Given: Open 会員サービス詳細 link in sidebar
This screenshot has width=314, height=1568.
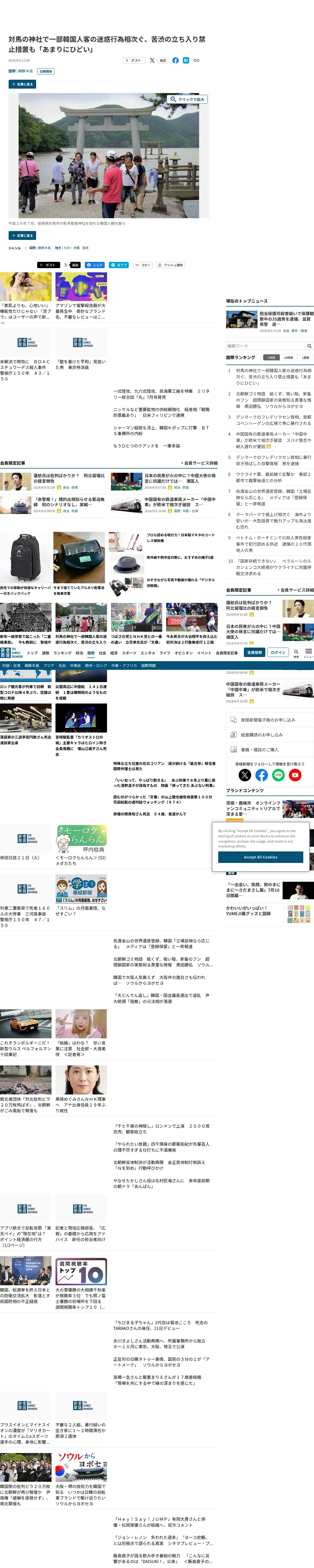Looking at the screenshot, I should click(x=296, y=590).
